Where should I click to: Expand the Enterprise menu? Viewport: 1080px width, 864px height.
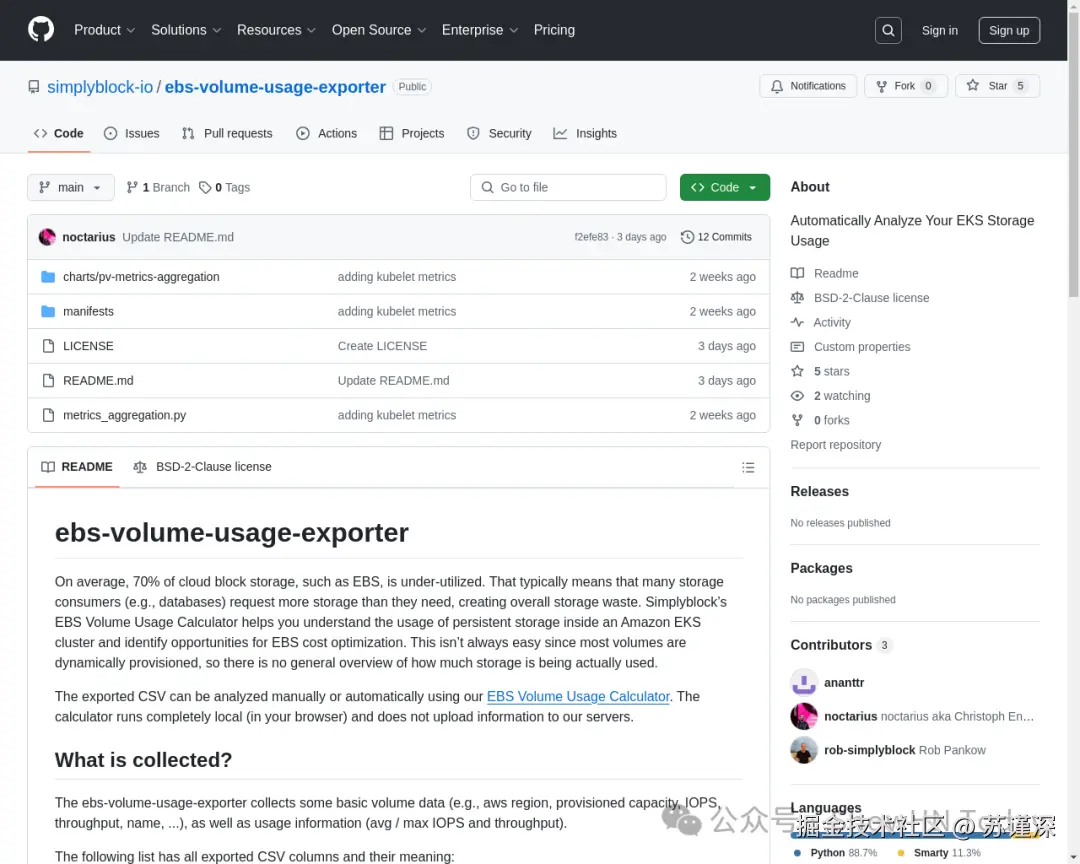479,30
